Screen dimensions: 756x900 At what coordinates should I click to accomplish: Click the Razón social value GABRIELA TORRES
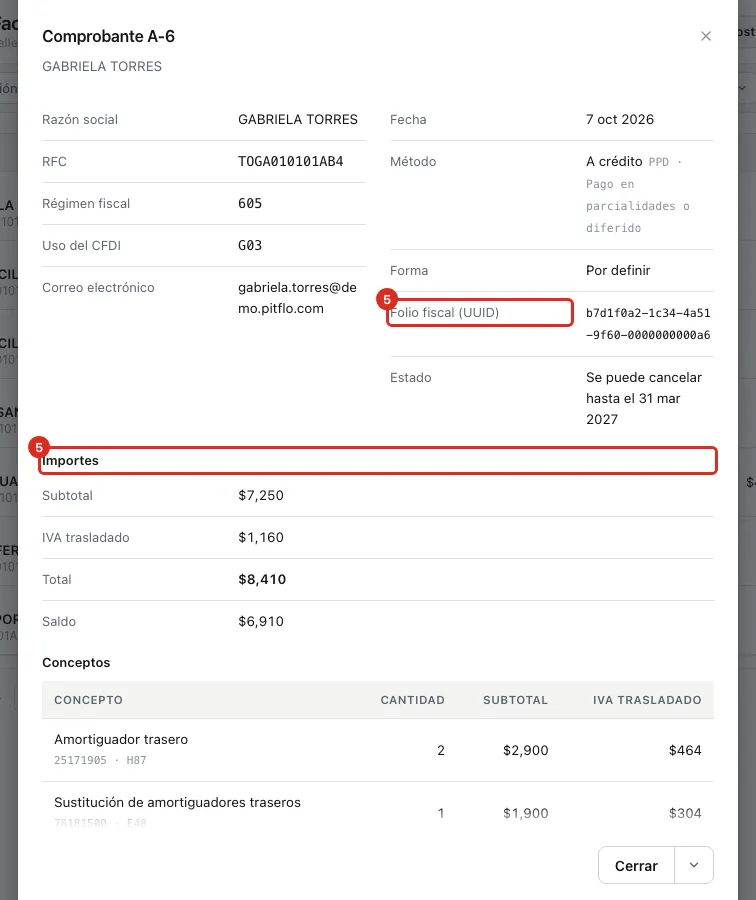tap(297, 119)
